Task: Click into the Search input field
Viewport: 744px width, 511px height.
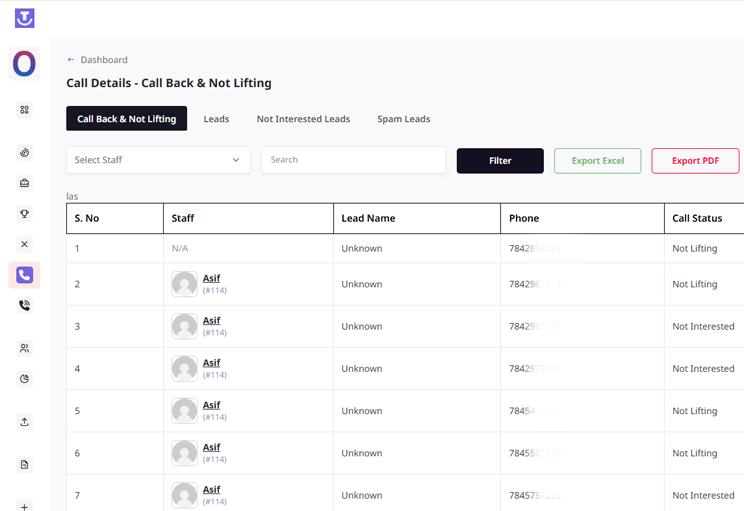Action: pyautogui.click(x=353, y=160)
